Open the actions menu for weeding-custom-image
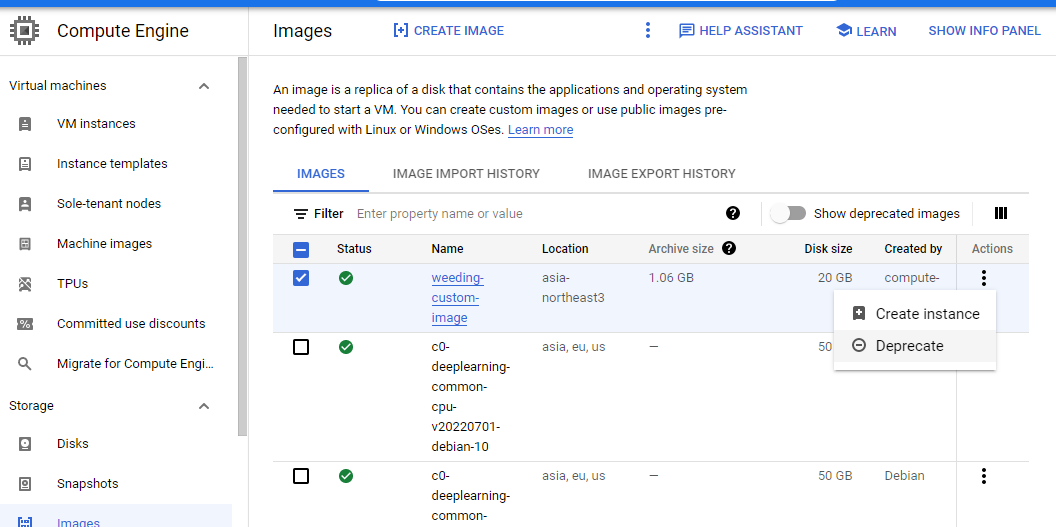 coord(984,277)
